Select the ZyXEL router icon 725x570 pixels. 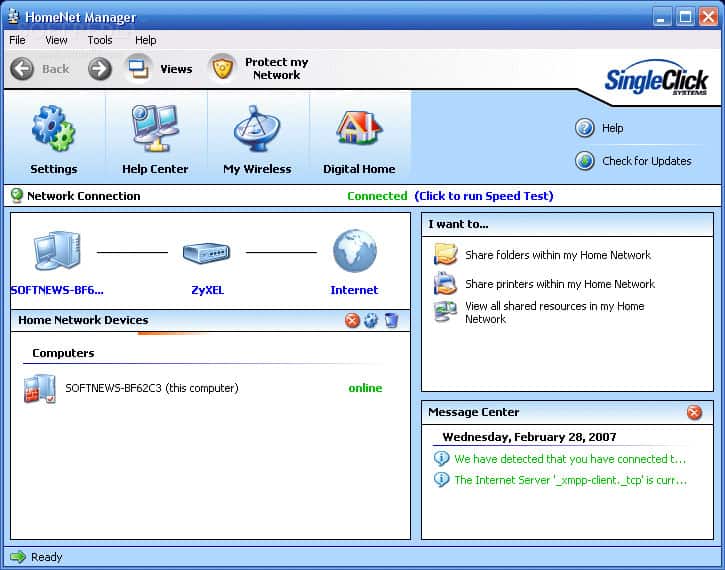(206, 252)
